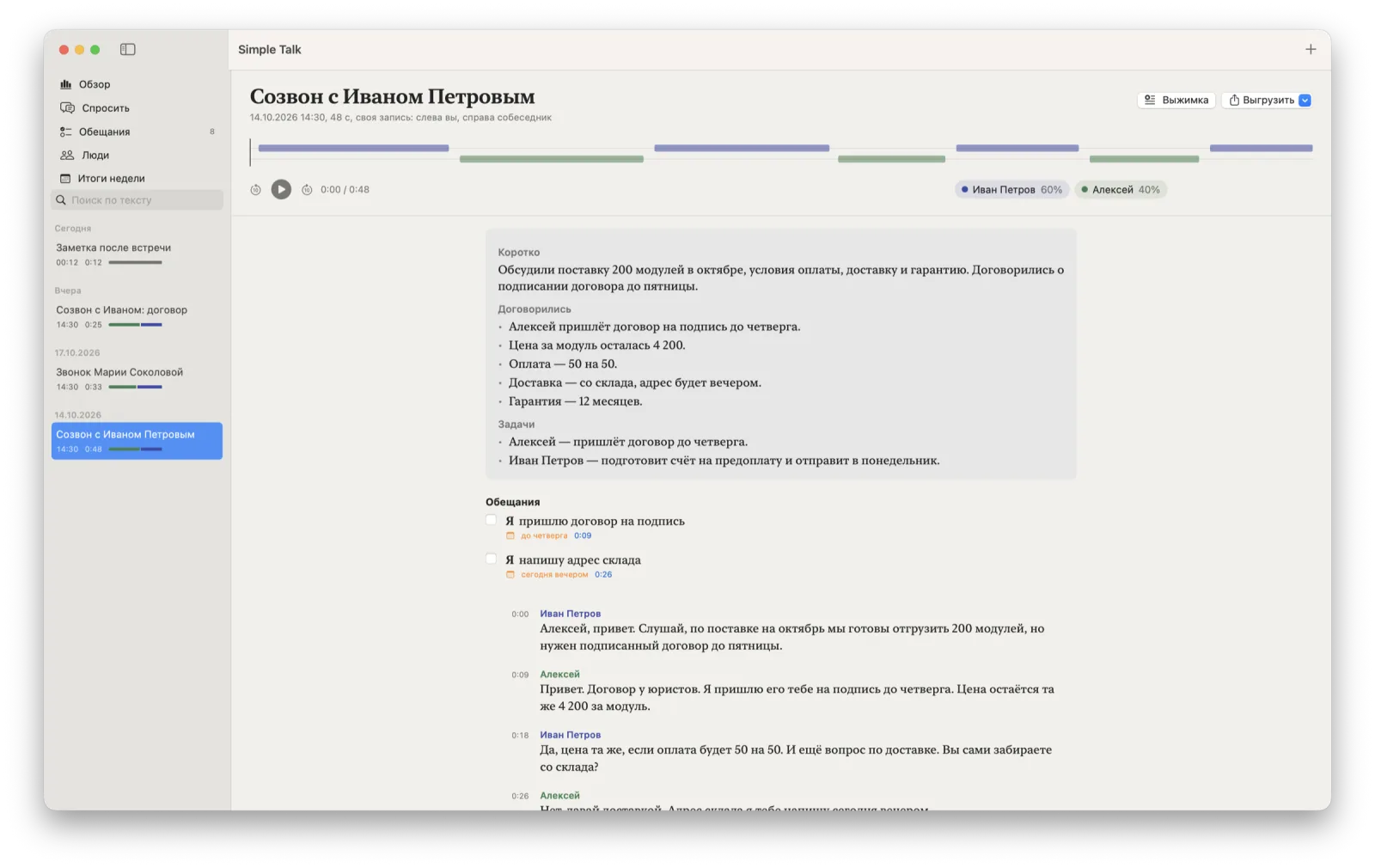The image size is (1375, 868).
Task: Click transcript timestamp 0:18
Action: pyautogui.click(x=520, y=735)
